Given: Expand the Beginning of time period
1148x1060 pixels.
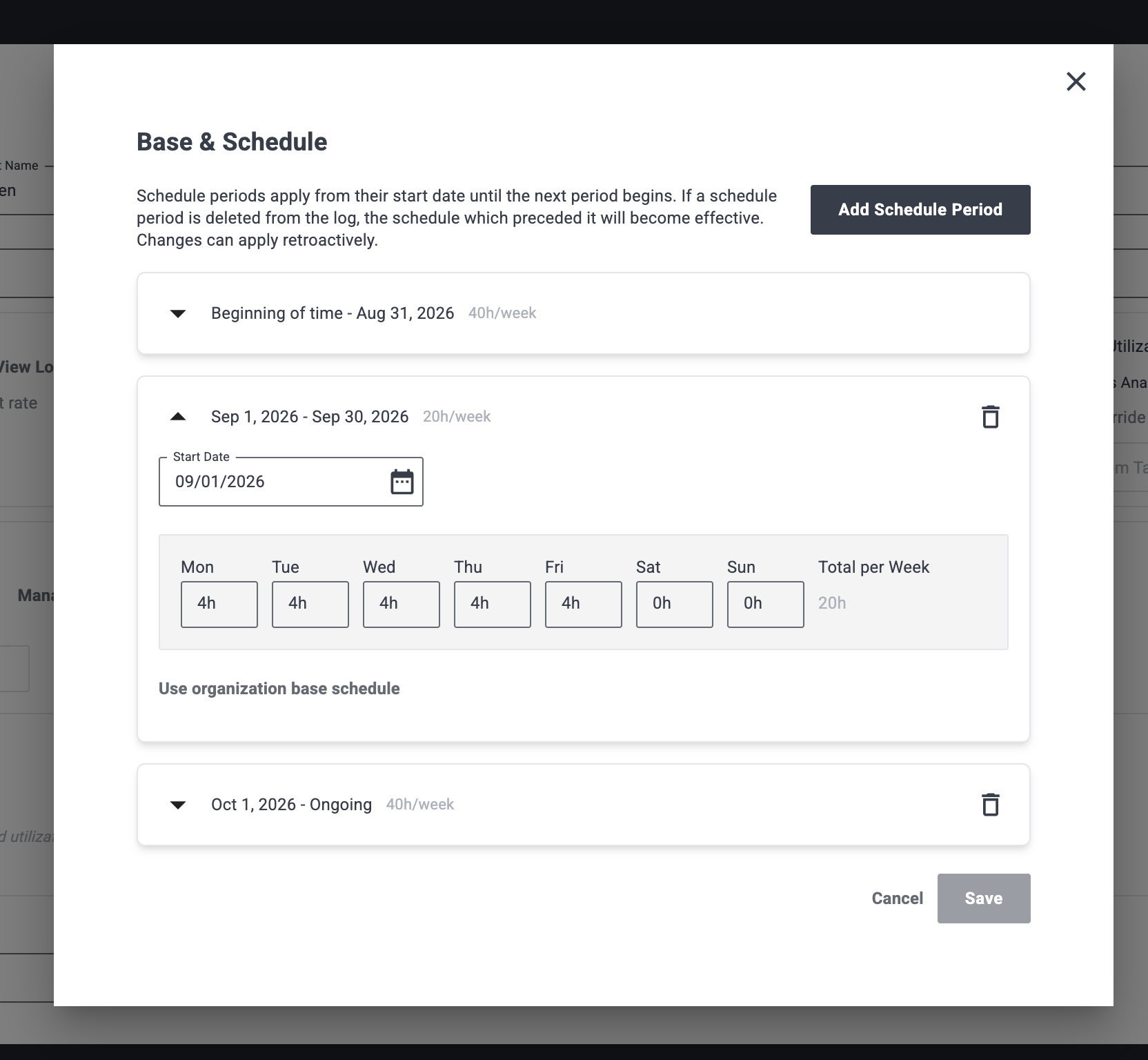Looking at the screenshot, I should point(178,314).
